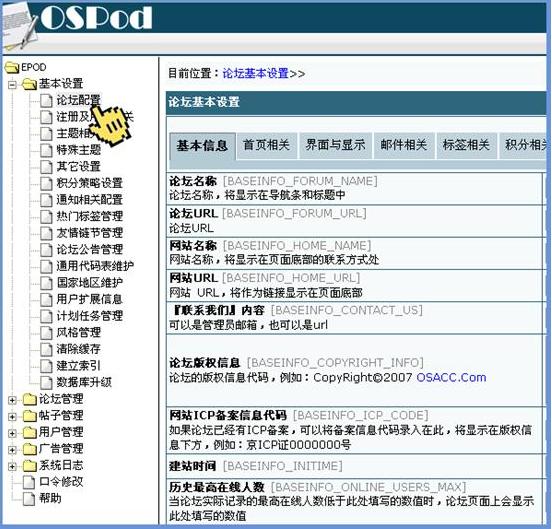Click page icon beside 清除缓存
This screenshot has height=529, width=552.
tap(46, 349)
